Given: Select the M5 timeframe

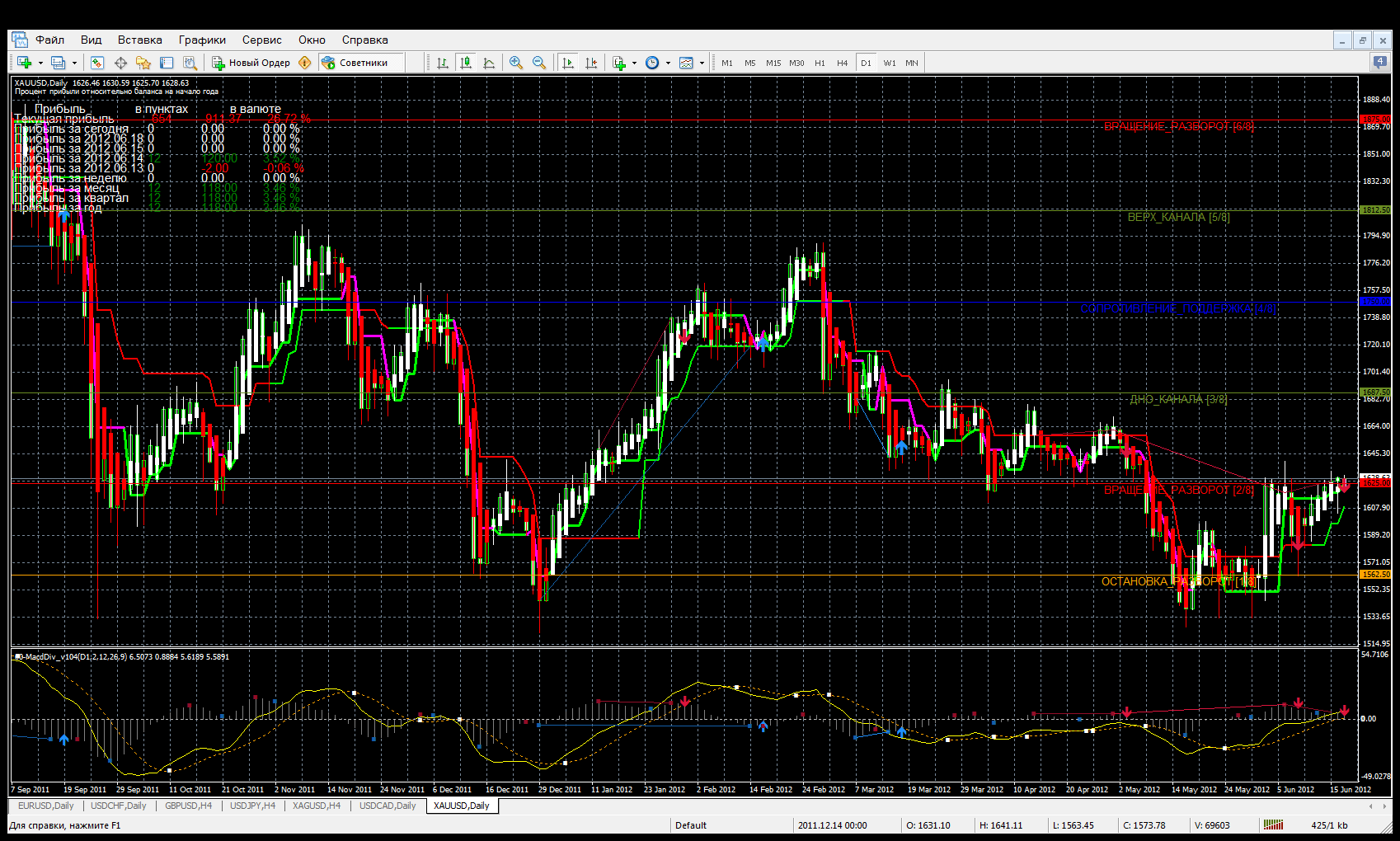Looking at the screenshot, I should pos(749,63).
